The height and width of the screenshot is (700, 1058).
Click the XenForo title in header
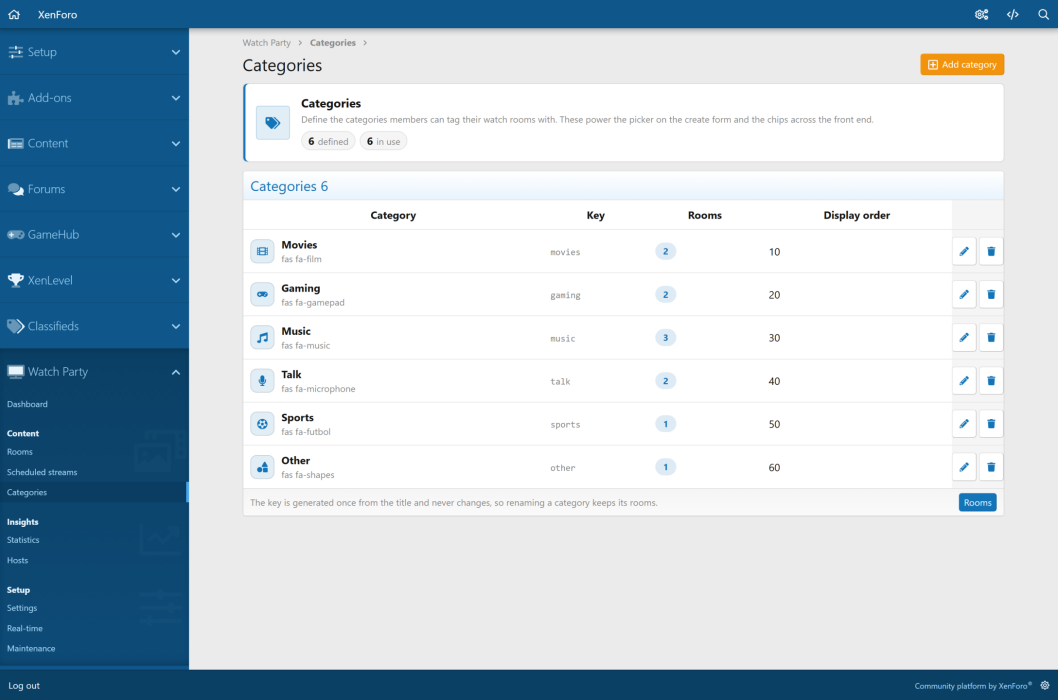tap(57, 14)
